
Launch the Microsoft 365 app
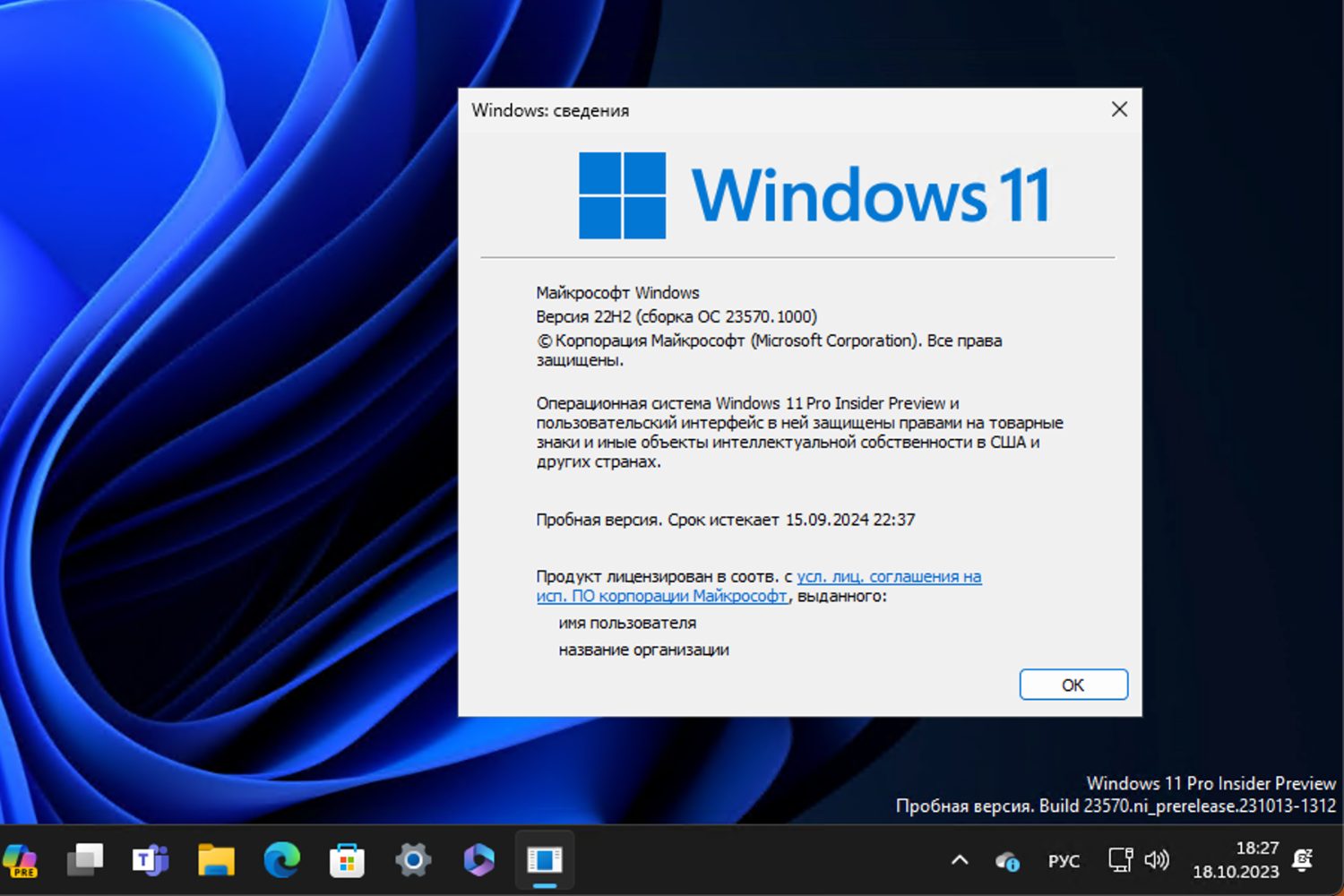478,860
